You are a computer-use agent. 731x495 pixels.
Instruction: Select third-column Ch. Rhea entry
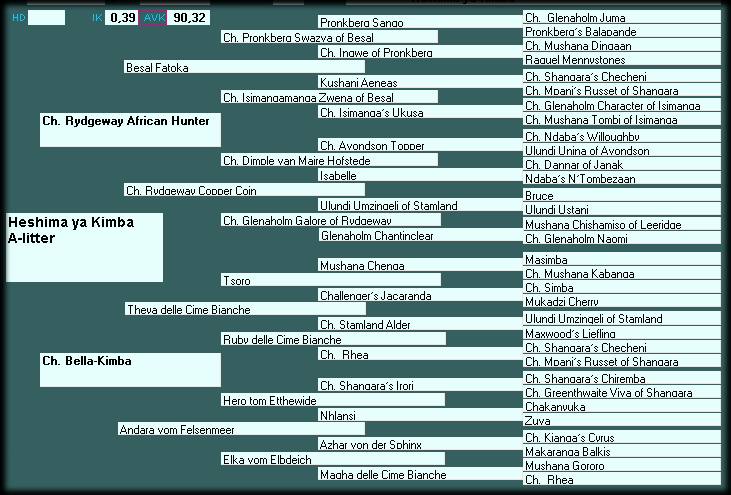(x=421, y=354)
